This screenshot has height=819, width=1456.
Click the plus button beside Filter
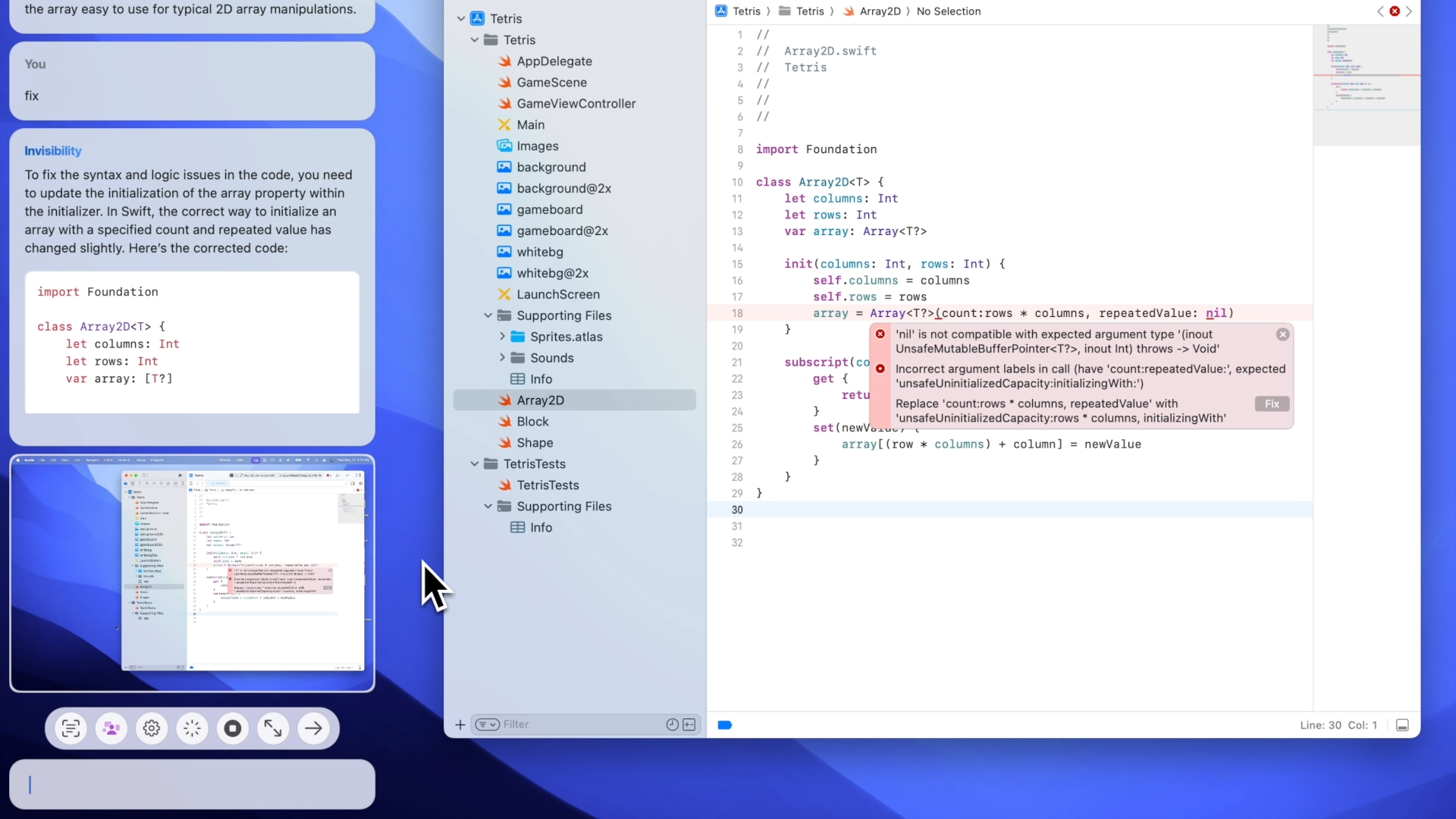point(460,725)
